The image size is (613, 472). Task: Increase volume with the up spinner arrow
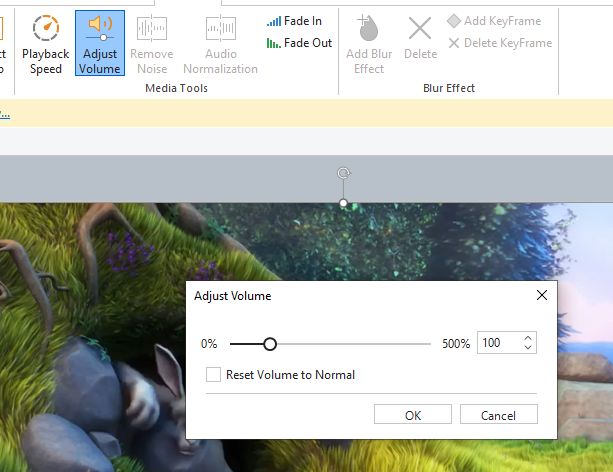(528, 338)
